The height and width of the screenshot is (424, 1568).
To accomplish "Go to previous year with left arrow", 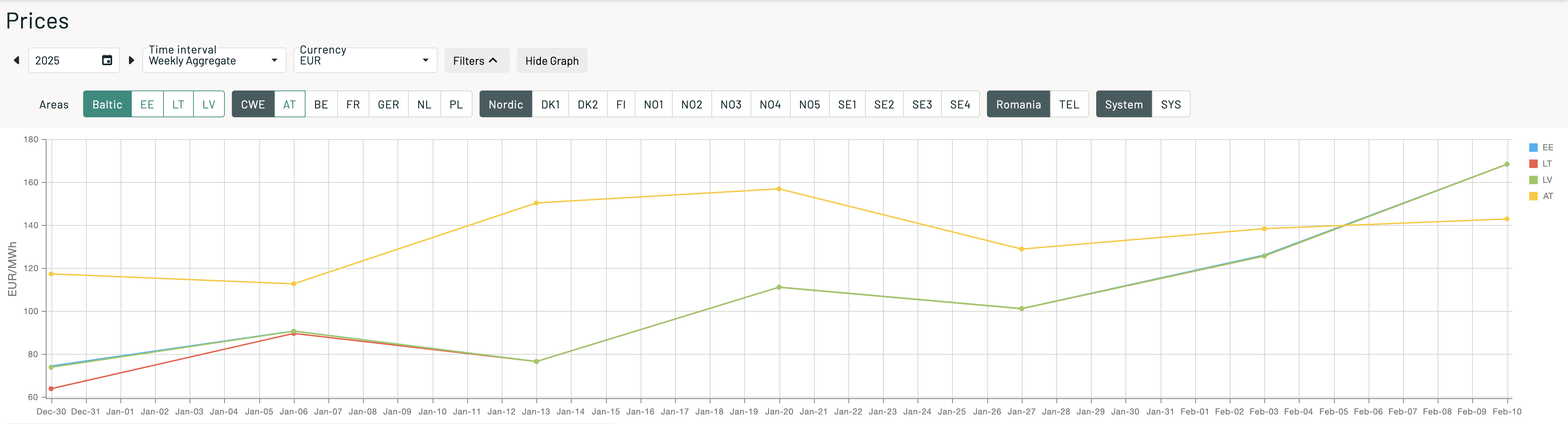I will (x=17, y=60).
